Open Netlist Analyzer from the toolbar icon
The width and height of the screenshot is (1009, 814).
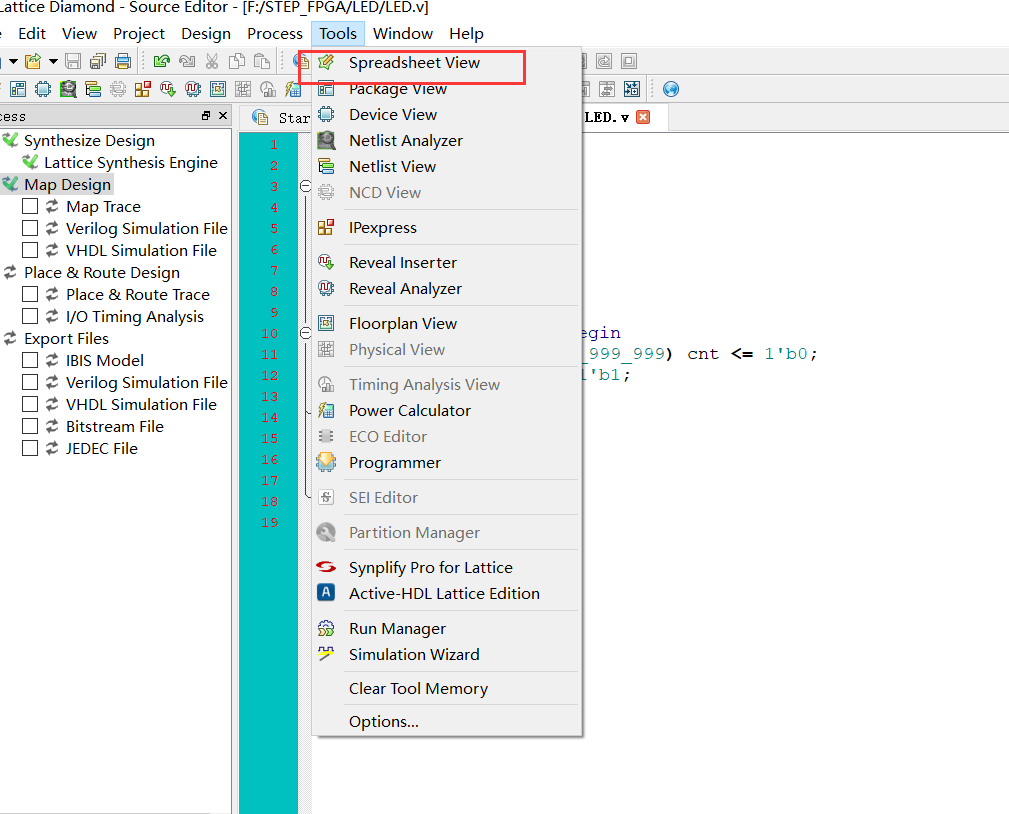[x=68, y=89]
